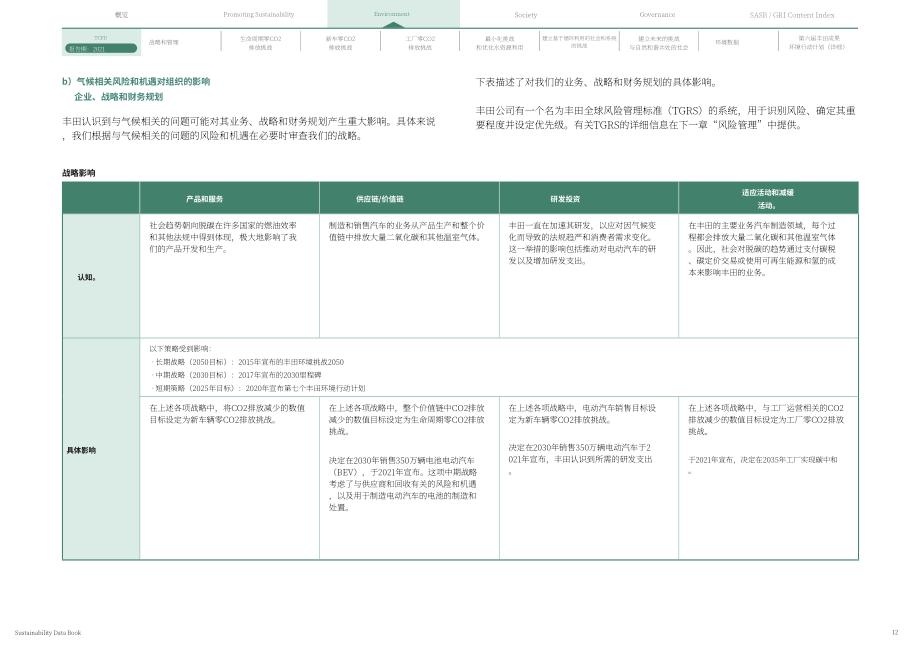Click the 中期战略（2030目标） bullet line
Screen dimensions: 920x651
pos(236,375)
